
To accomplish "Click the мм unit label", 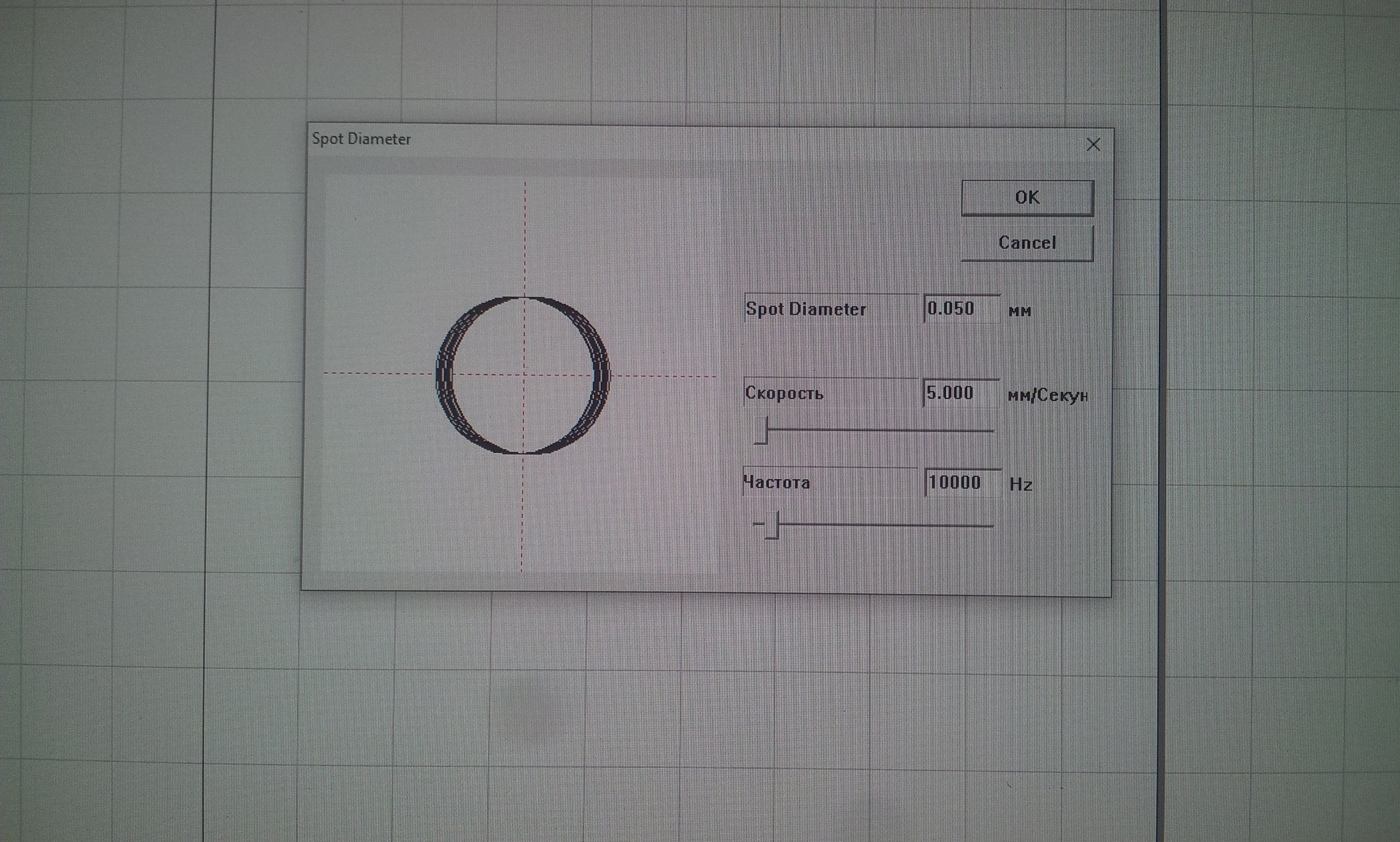I will coord(1019,312).
